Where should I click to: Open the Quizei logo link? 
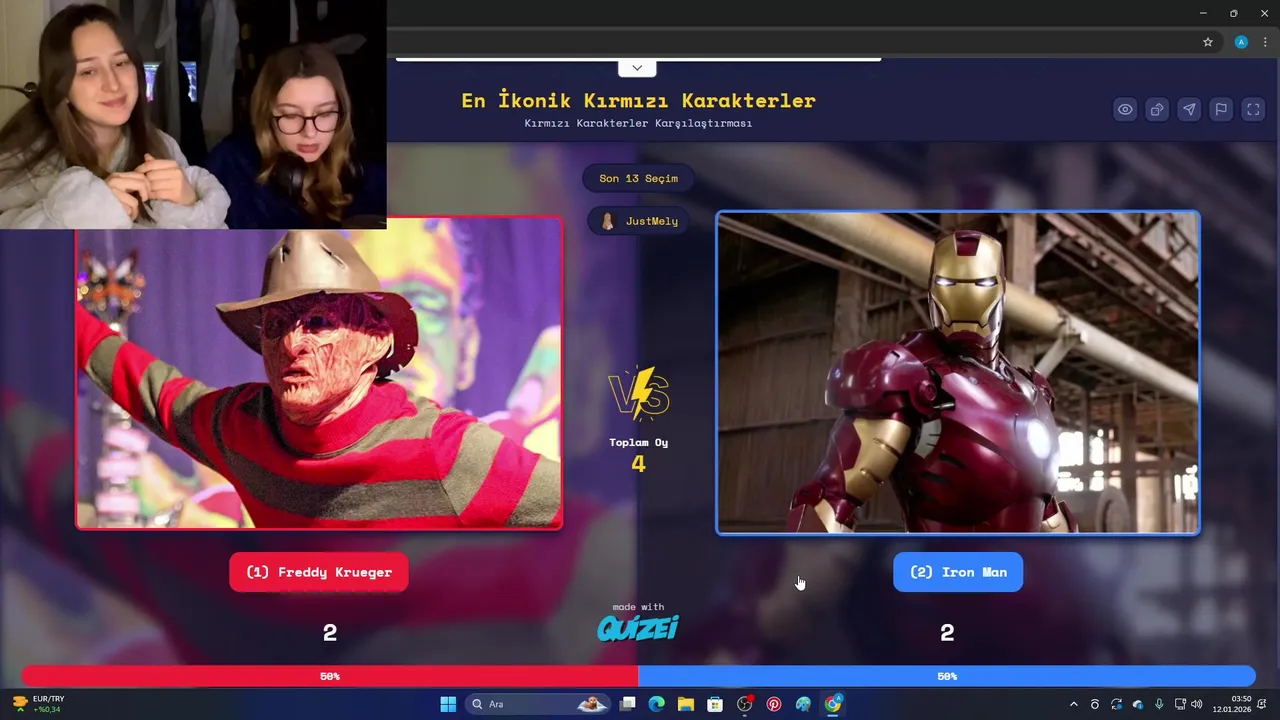[638, 627]
